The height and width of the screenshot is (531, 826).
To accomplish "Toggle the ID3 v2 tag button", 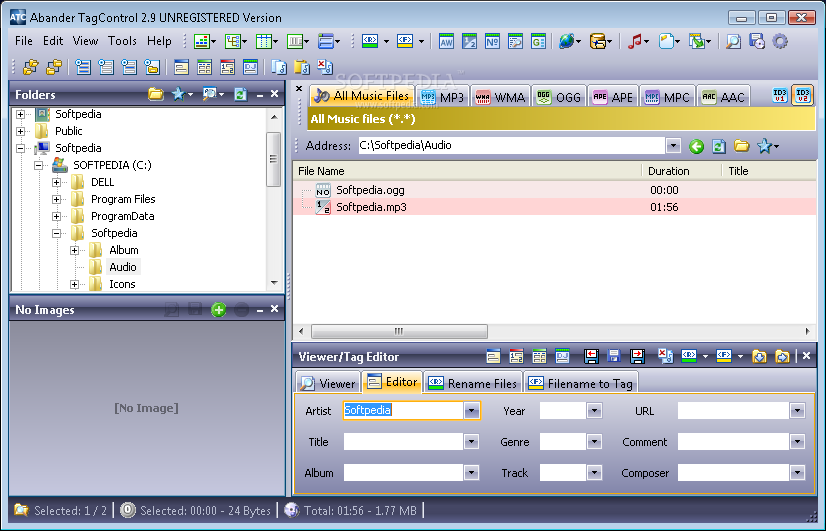I will [x=802, y=95].
